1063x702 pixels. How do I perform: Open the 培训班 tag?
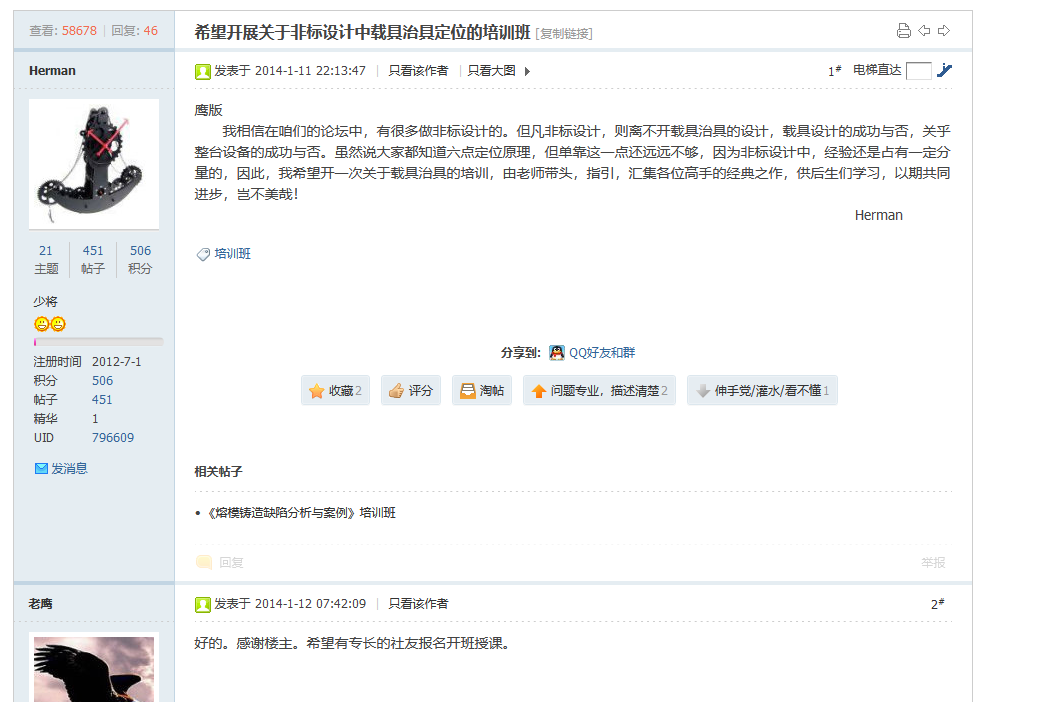pyautogui.click(x=232, y=254)
